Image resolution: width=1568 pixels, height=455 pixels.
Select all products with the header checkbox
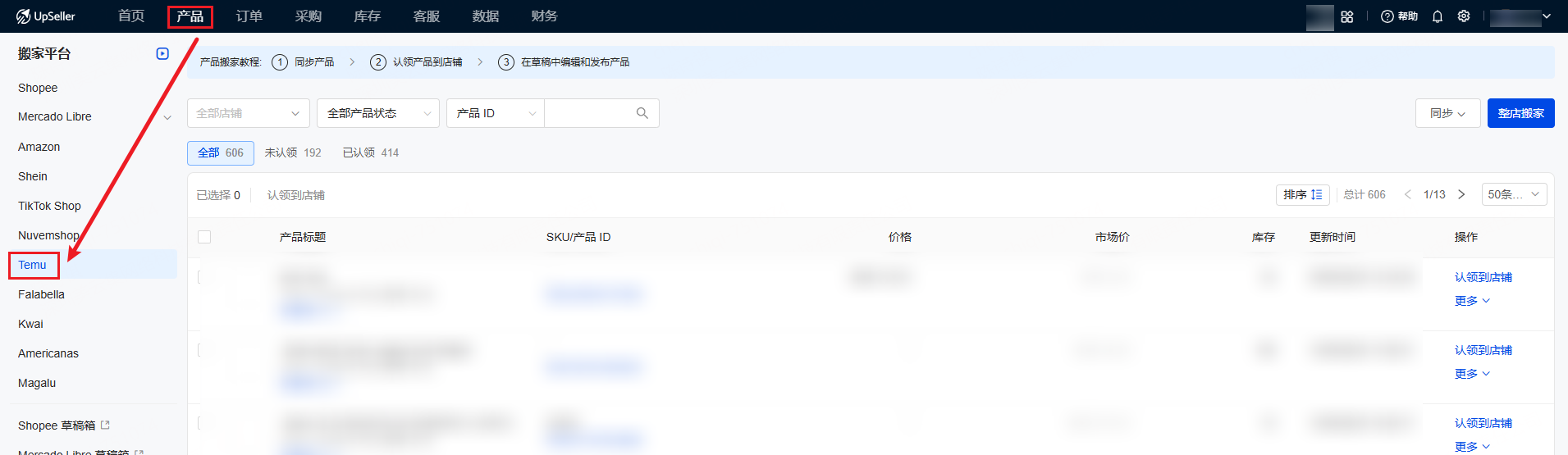204,237
